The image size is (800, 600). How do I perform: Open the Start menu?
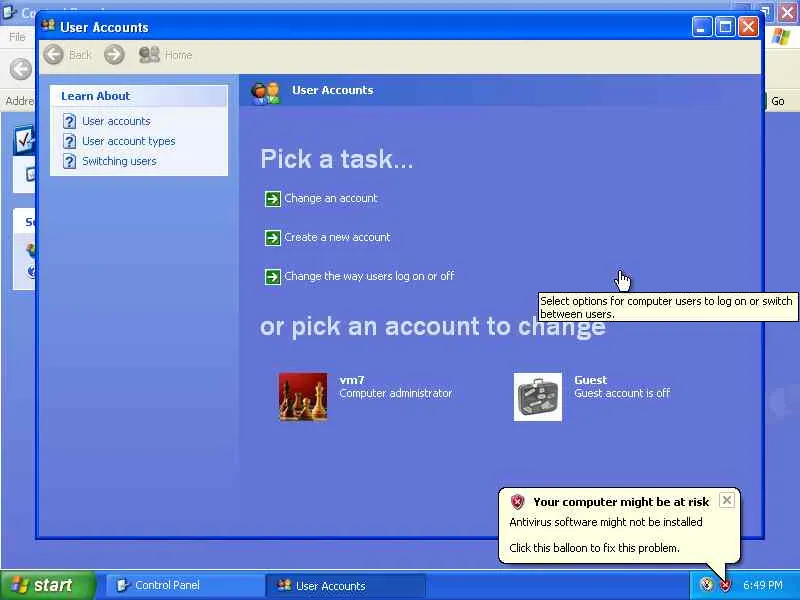coord(48,585)
